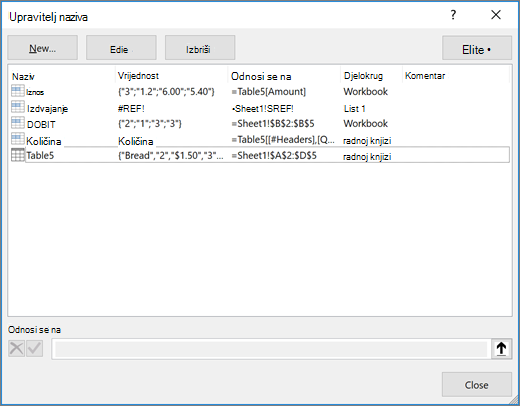The width and height of the screenshot is (520, 406).
Task: Click the Izdvajanje name icon
Action: pos(18,107)
